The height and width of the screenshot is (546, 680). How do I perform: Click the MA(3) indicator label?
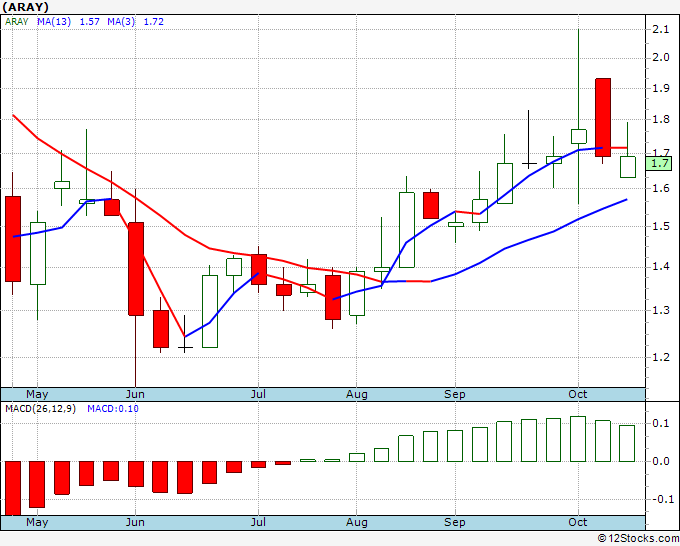point(121,22)
